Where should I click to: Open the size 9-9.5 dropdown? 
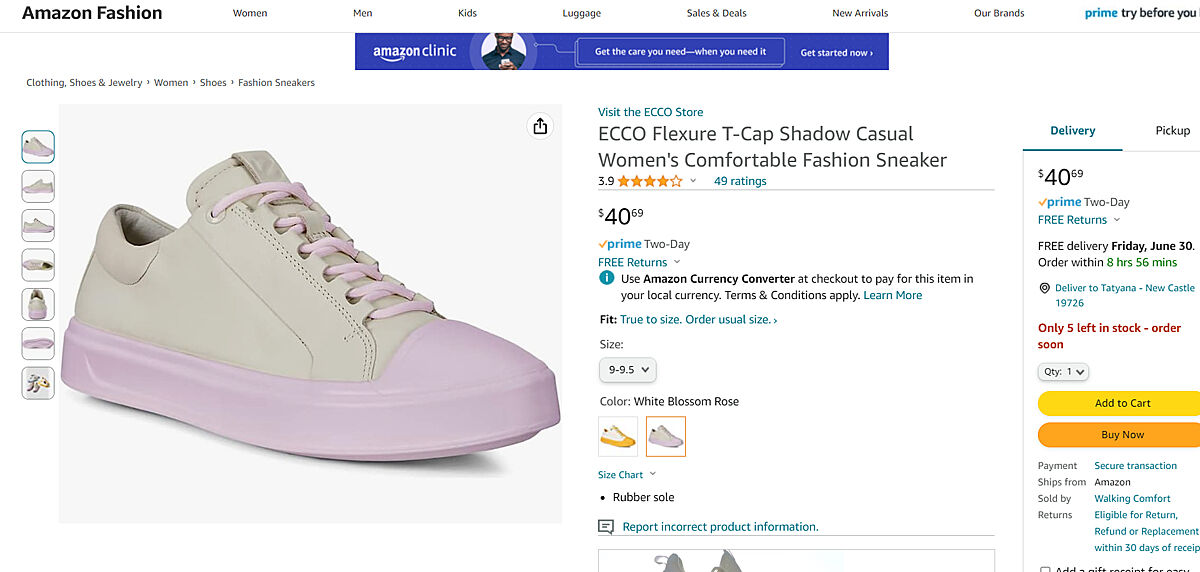coord(628,370)
